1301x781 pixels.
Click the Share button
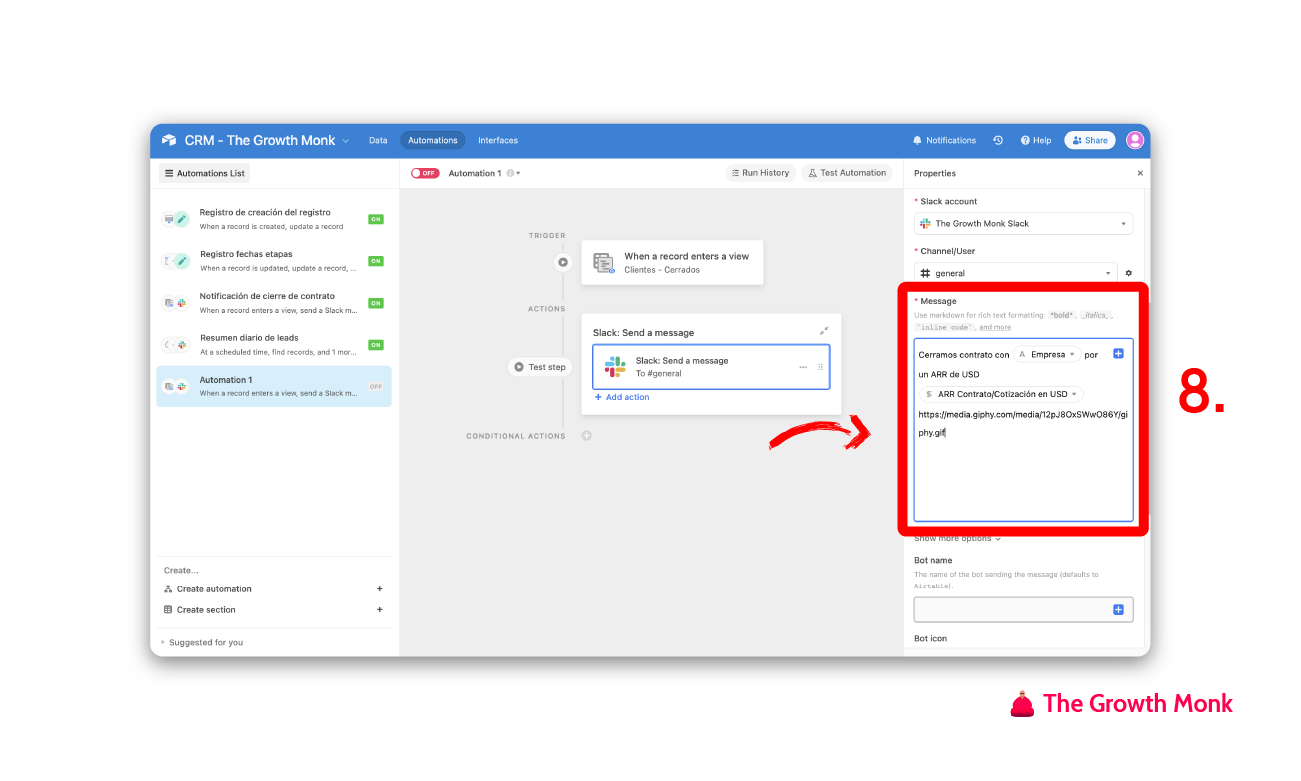pos(1090,140)
